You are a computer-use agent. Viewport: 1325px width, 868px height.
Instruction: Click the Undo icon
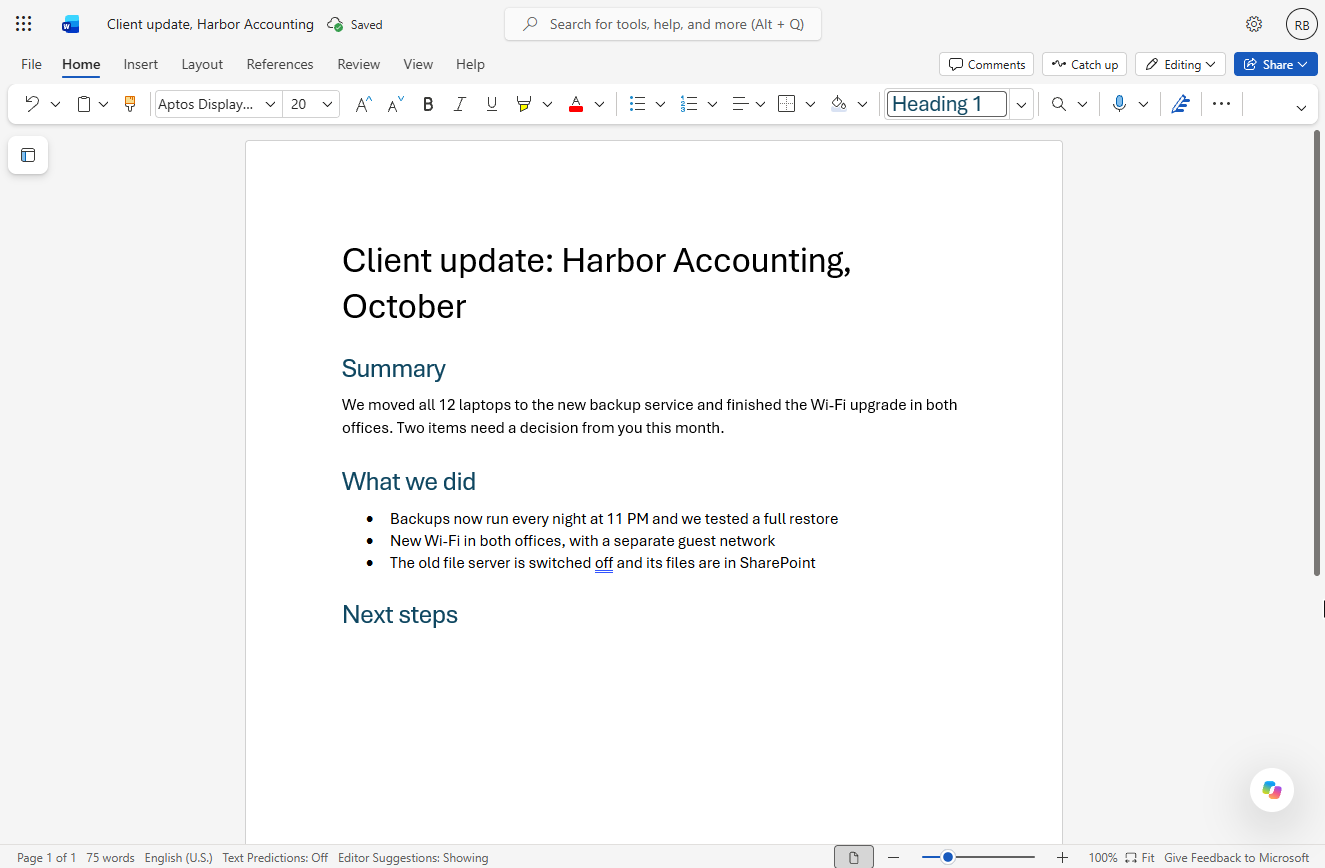coord(32,104)
